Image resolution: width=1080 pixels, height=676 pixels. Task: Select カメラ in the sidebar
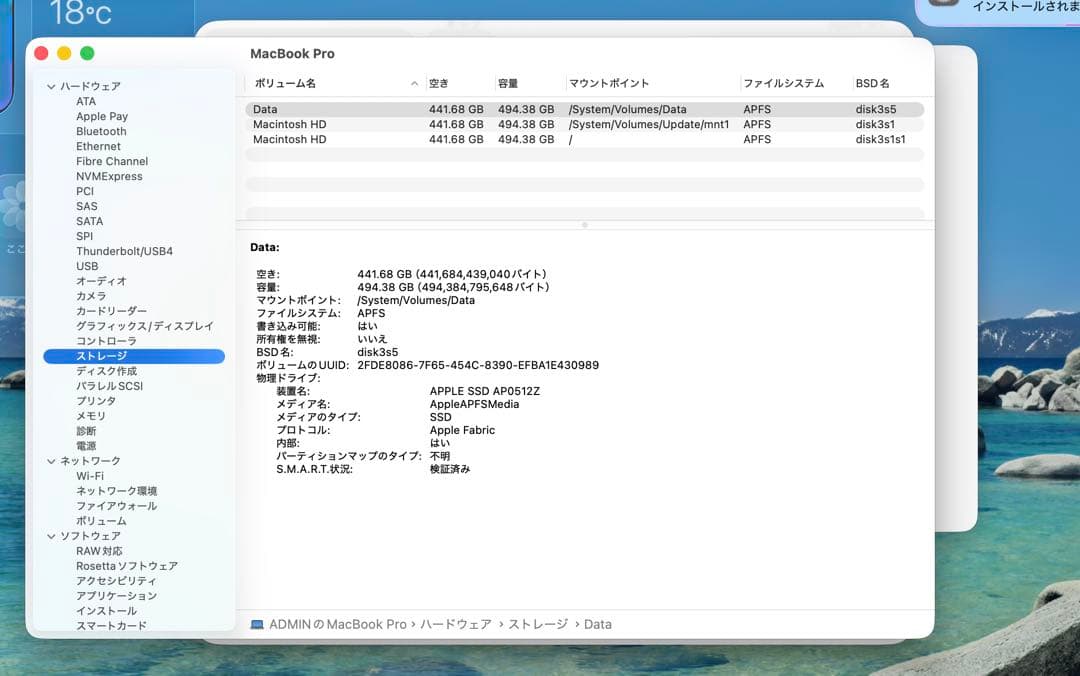pos(91,296)
